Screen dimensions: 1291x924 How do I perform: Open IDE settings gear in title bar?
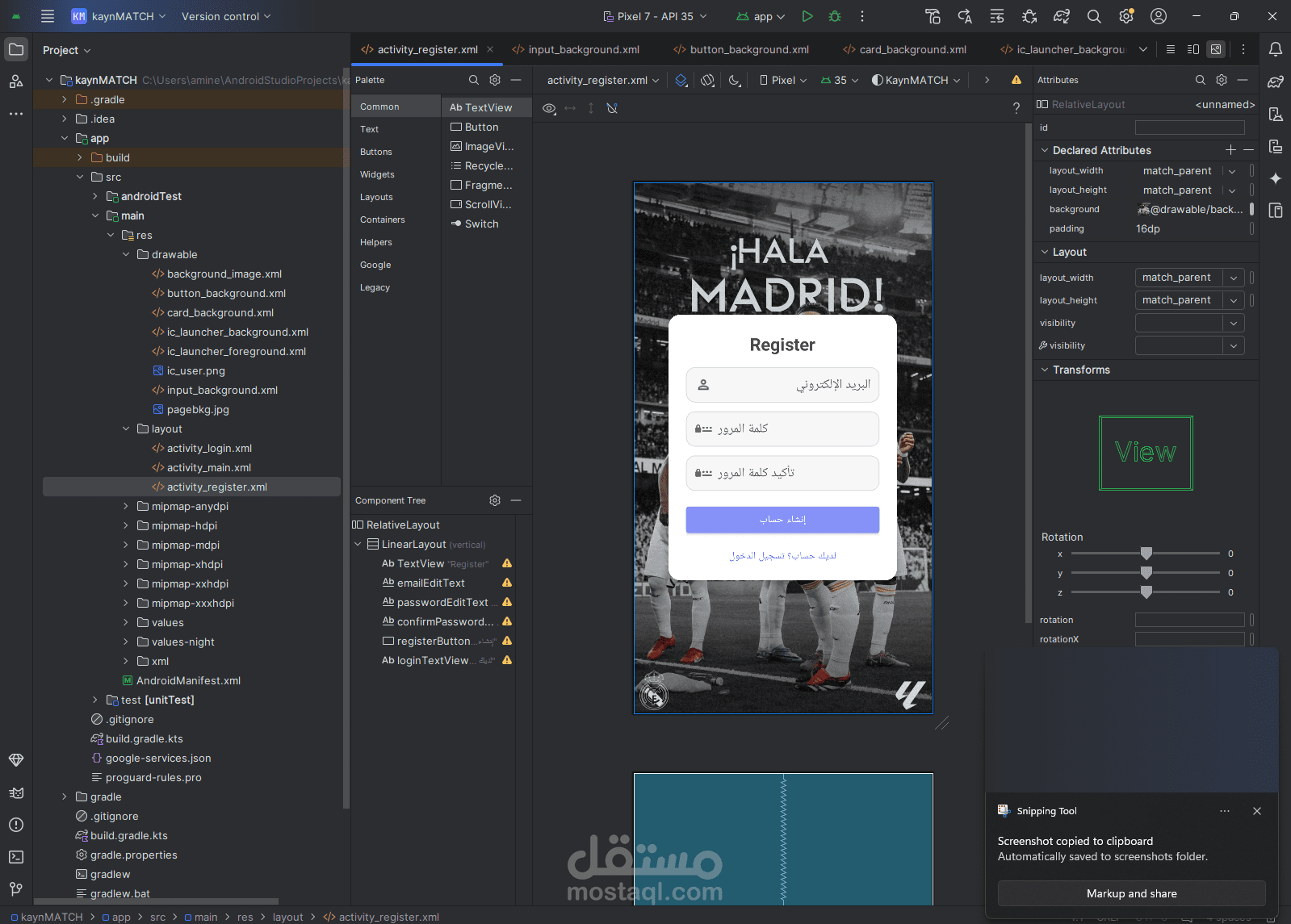click(1126, 16)
